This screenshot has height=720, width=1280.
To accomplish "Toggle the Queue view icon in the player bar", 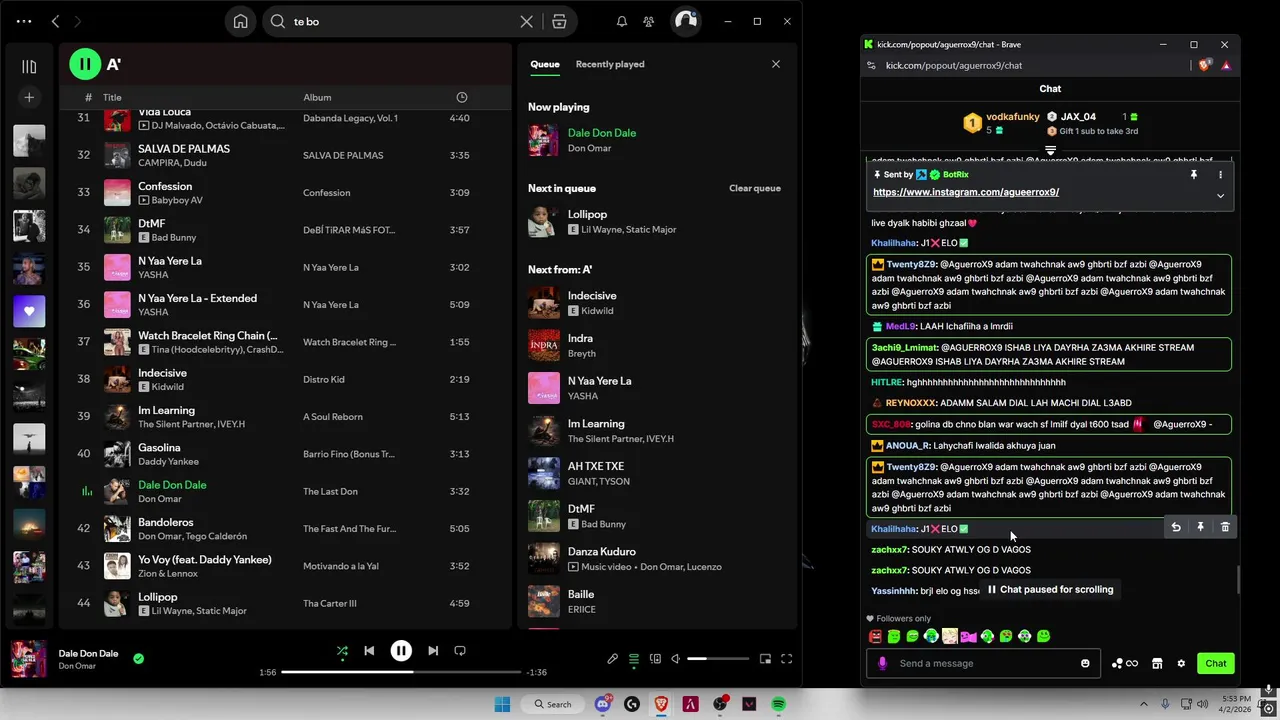I will (634, 659).
